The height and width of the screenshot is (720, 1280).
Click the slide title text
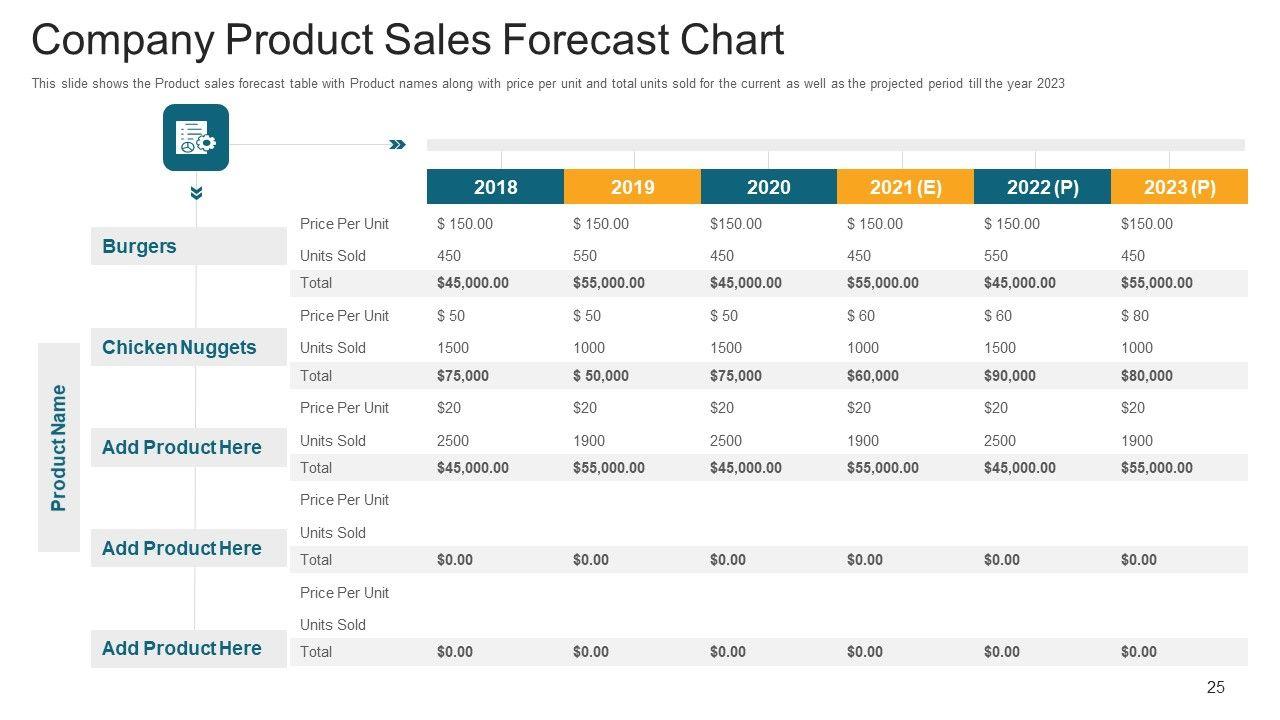[407, 41]
